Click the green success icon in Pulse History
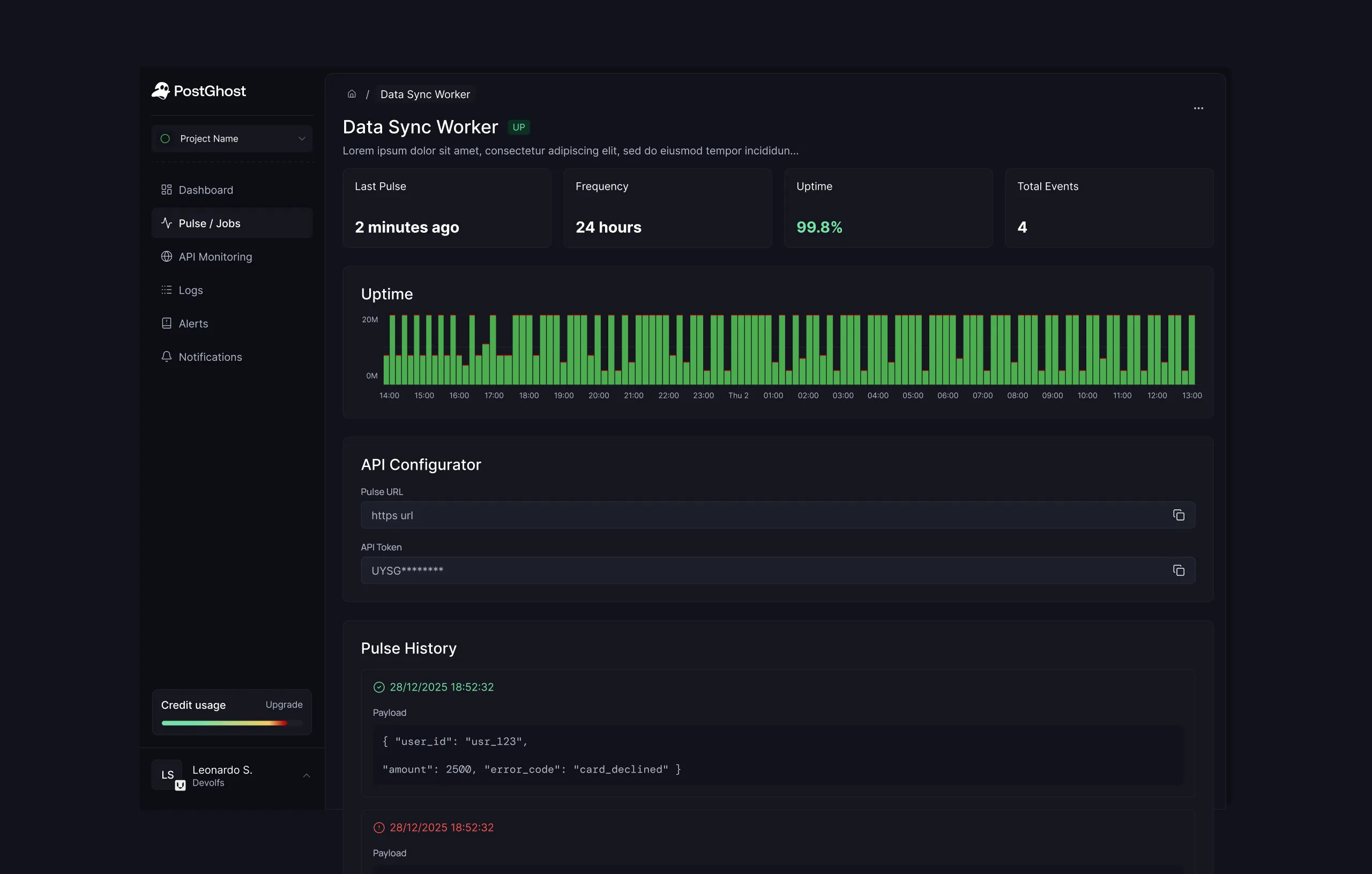1372x874 pixels. click(x=379, y=687)
